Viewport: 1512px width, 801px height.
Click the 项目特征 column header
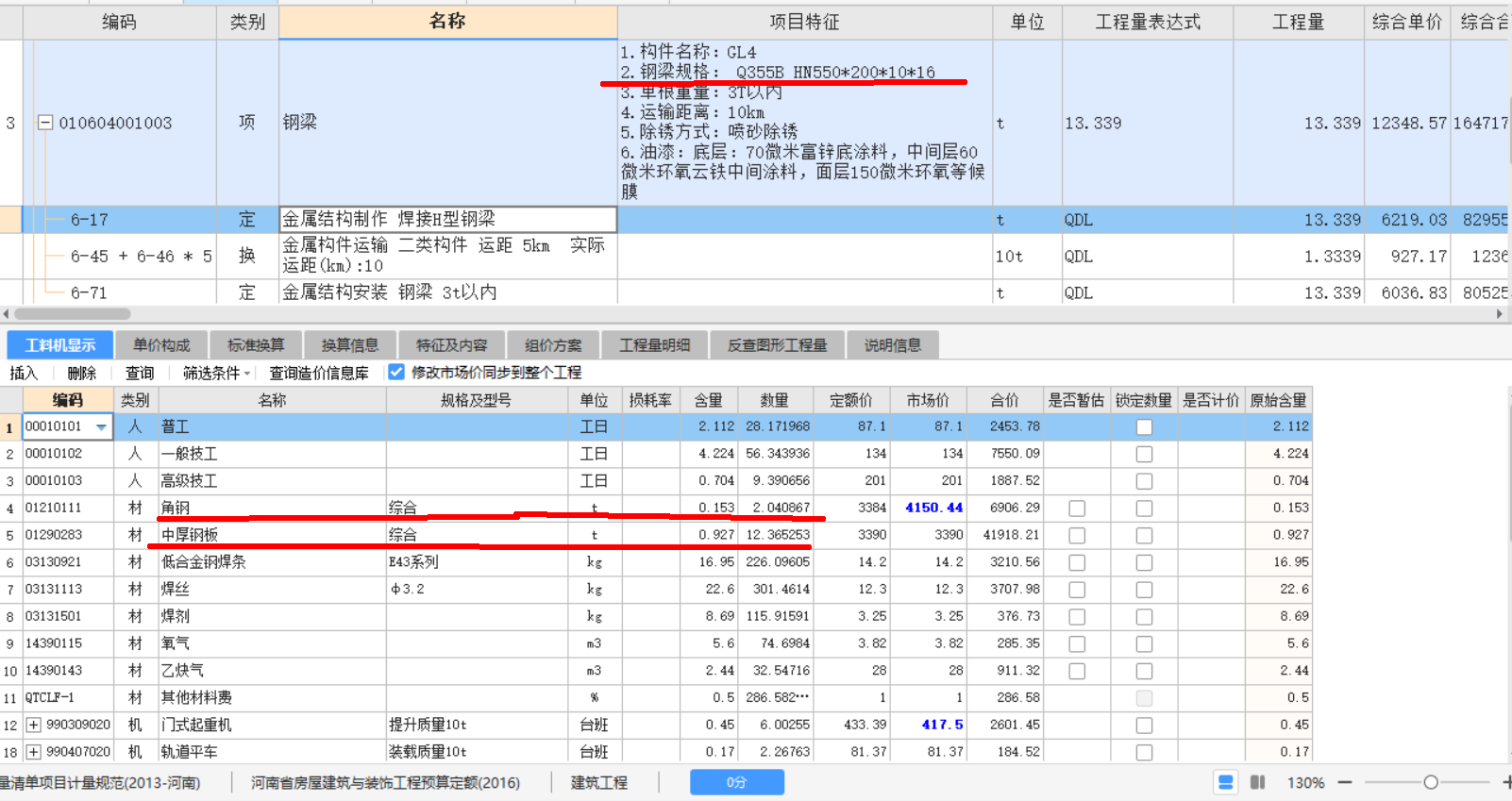(x=805, y=22)
